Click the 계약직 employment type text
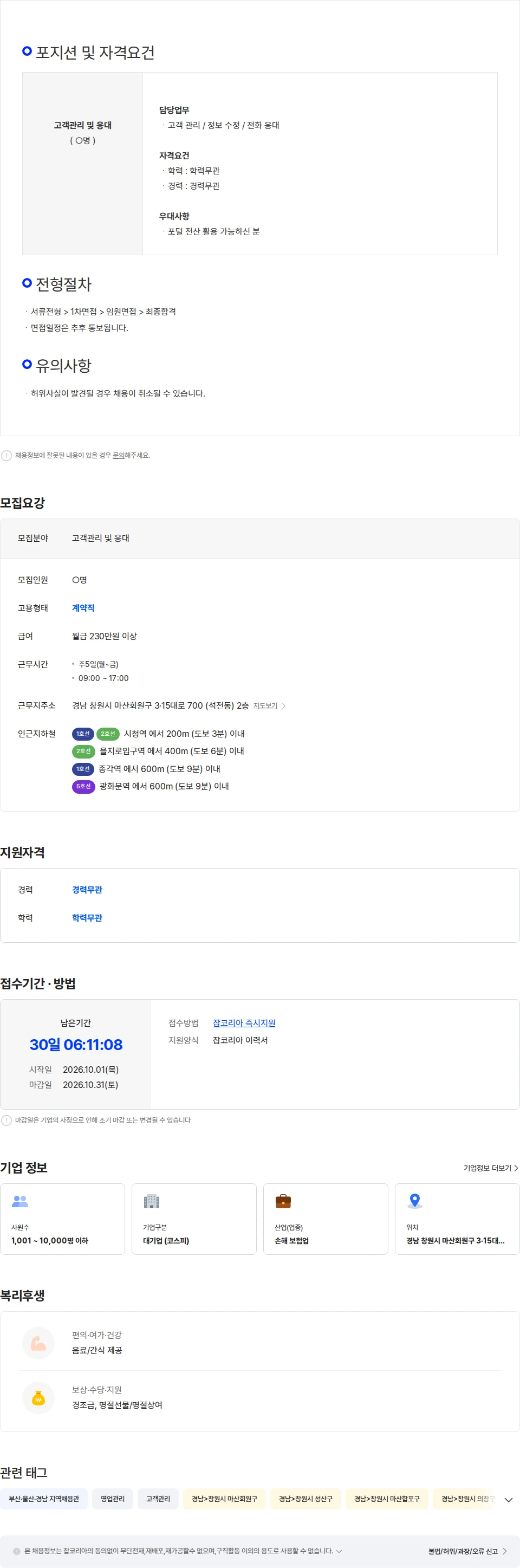Screen dimensions: 520x1568 pos(83,607)
